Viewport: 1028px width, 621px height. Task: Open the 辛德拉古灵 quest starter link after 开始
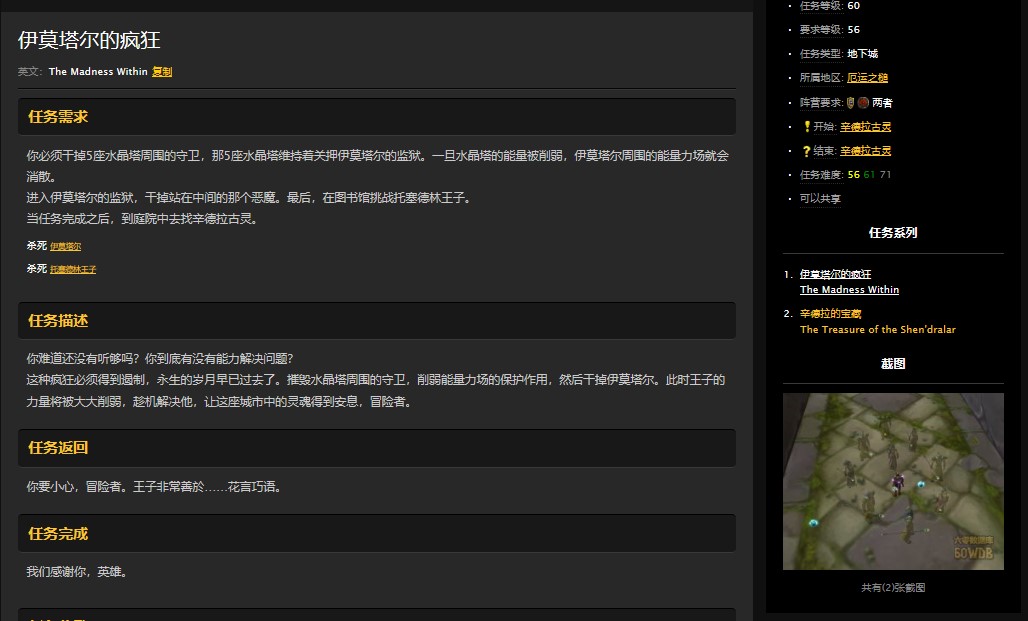866,126
